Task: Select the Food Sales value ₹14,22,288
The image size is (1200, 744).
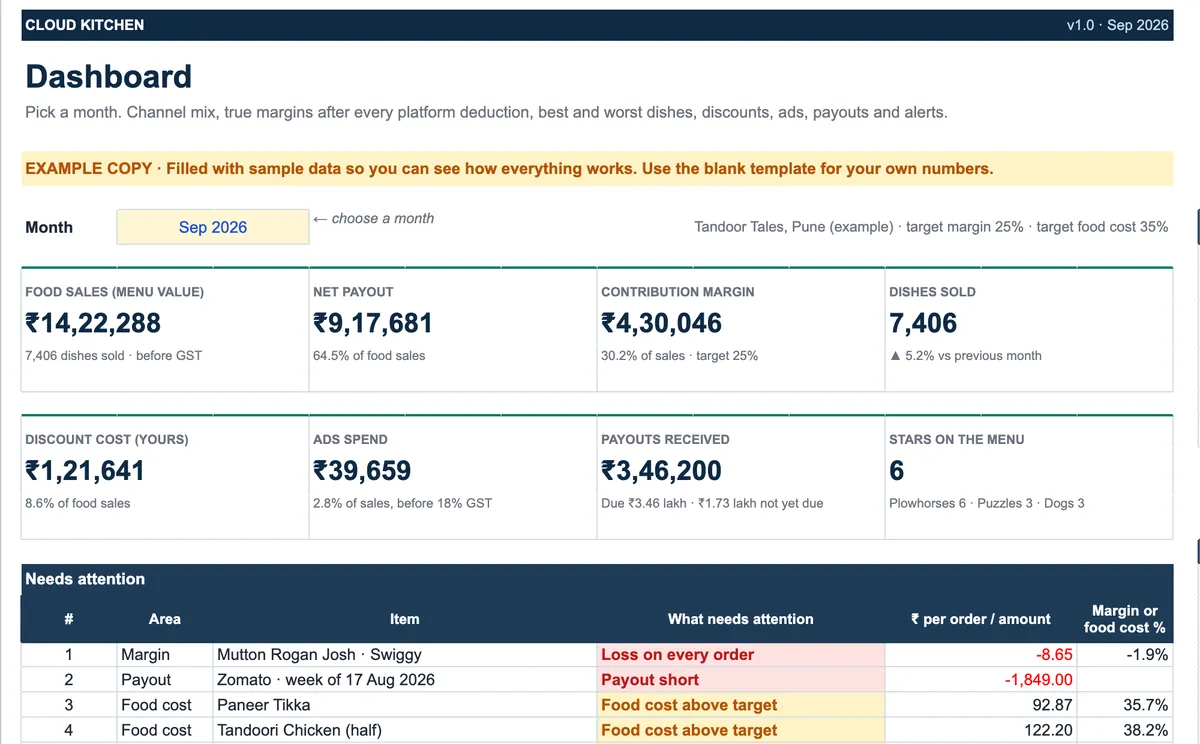Action: (93, 323)
